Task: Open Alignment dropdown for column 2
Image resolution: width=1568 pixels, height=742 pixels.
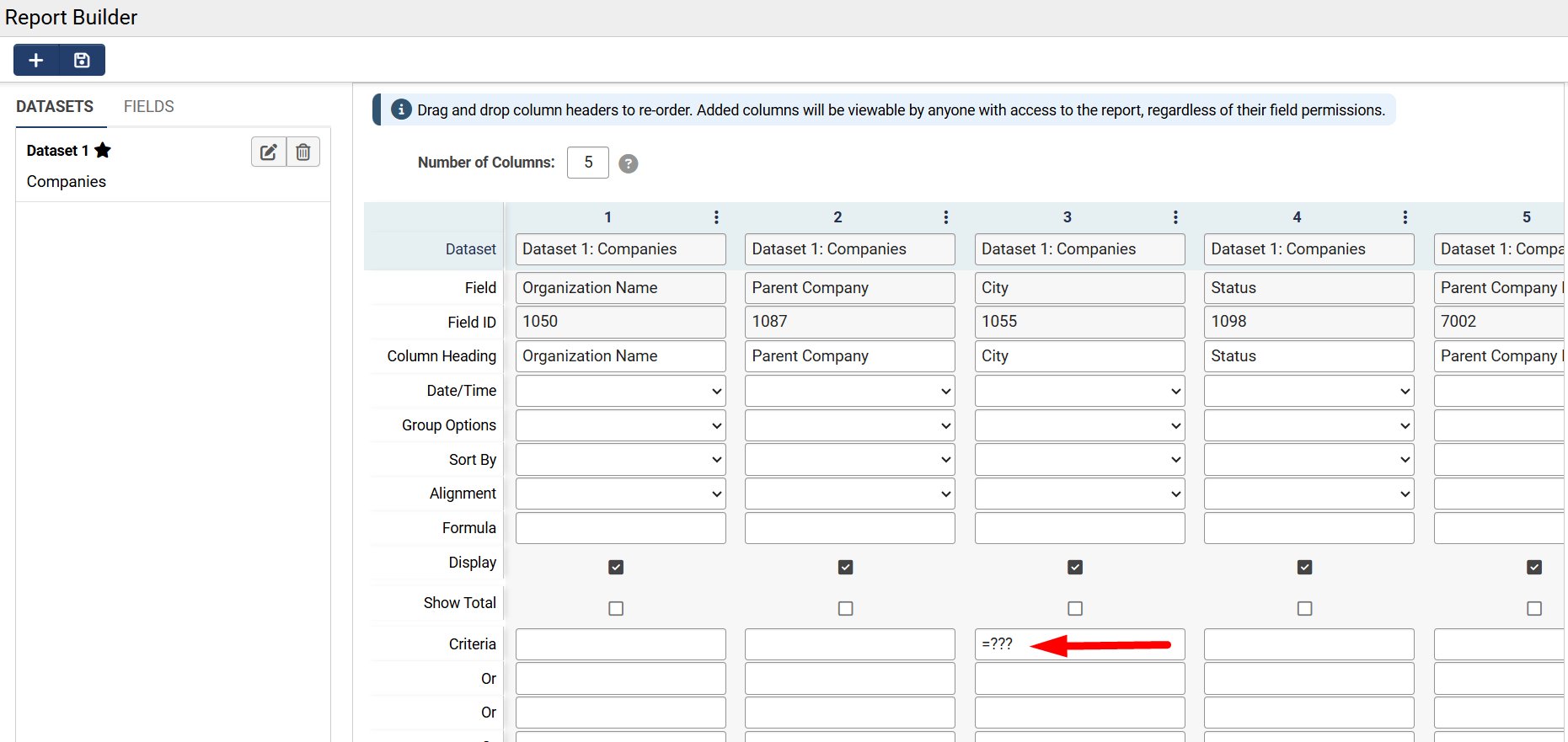Action: coord(850,494)
